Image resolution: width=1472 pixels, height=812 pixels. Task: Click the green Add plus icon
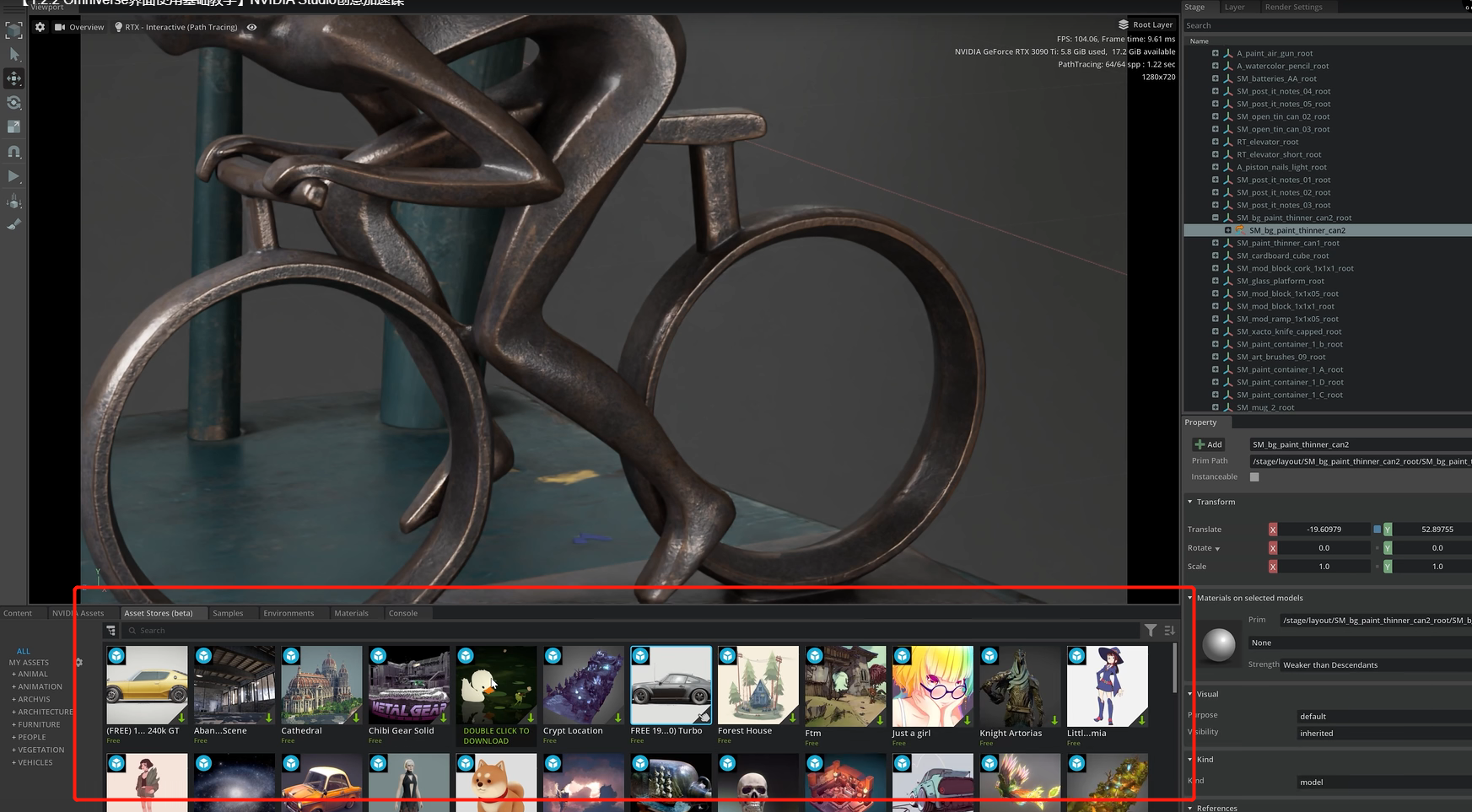click(x=1200, y=444)
